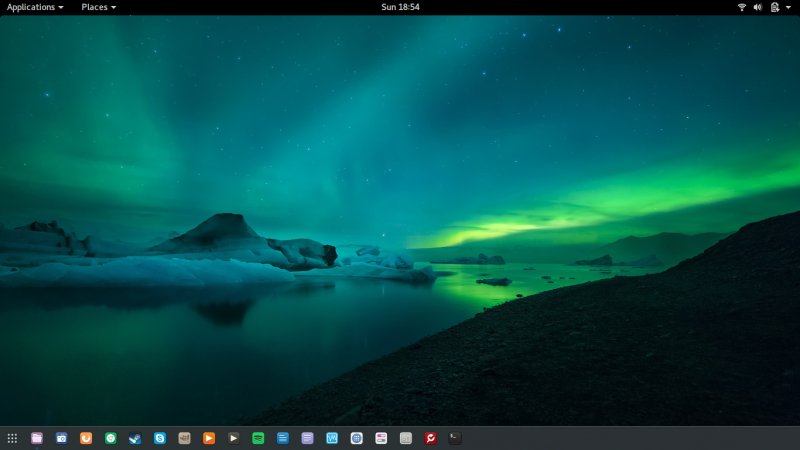This screenshot has height=450, width=800.
Task: Open the Places menu
Action: click(98, 7)
